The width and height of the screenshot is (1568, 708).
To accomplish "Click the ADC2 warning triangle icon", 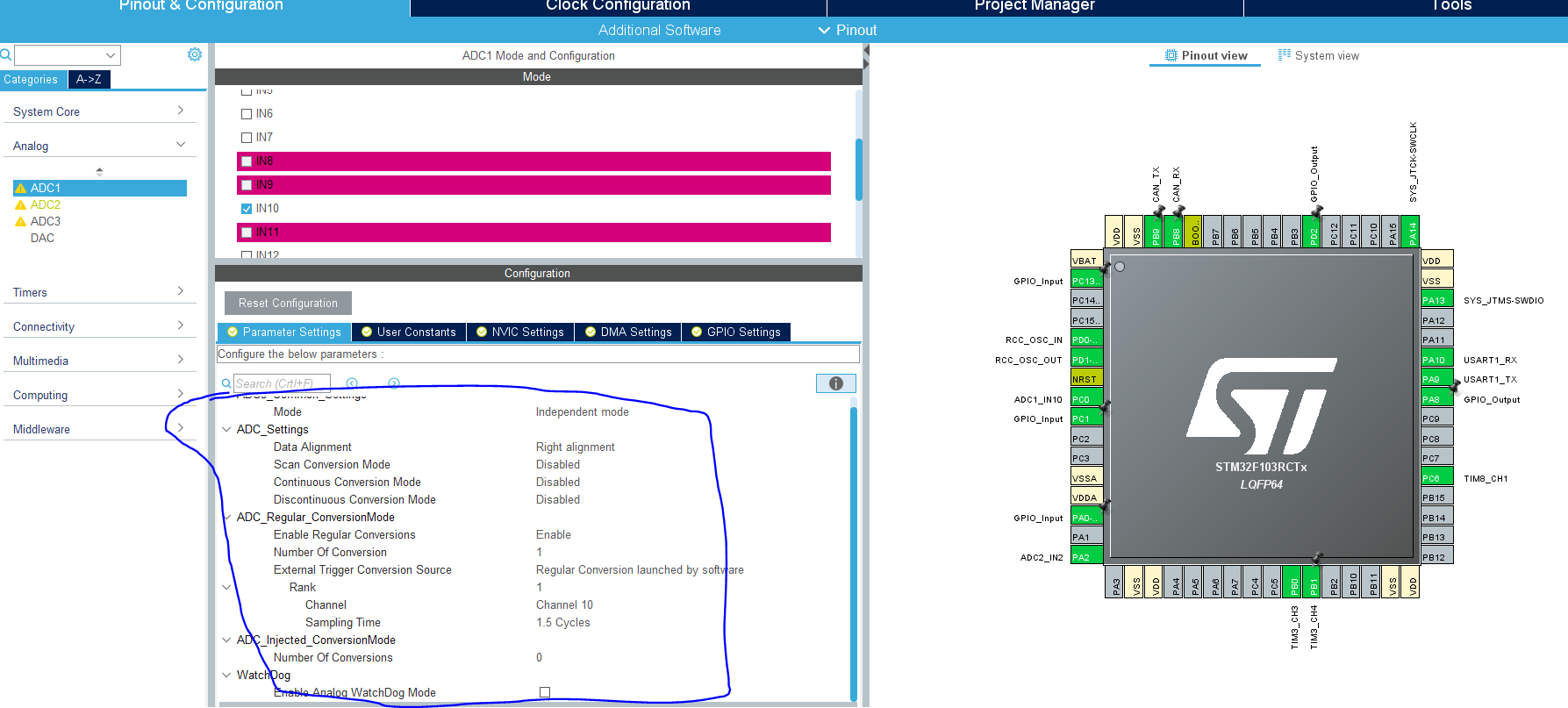I will click(20, 204).
